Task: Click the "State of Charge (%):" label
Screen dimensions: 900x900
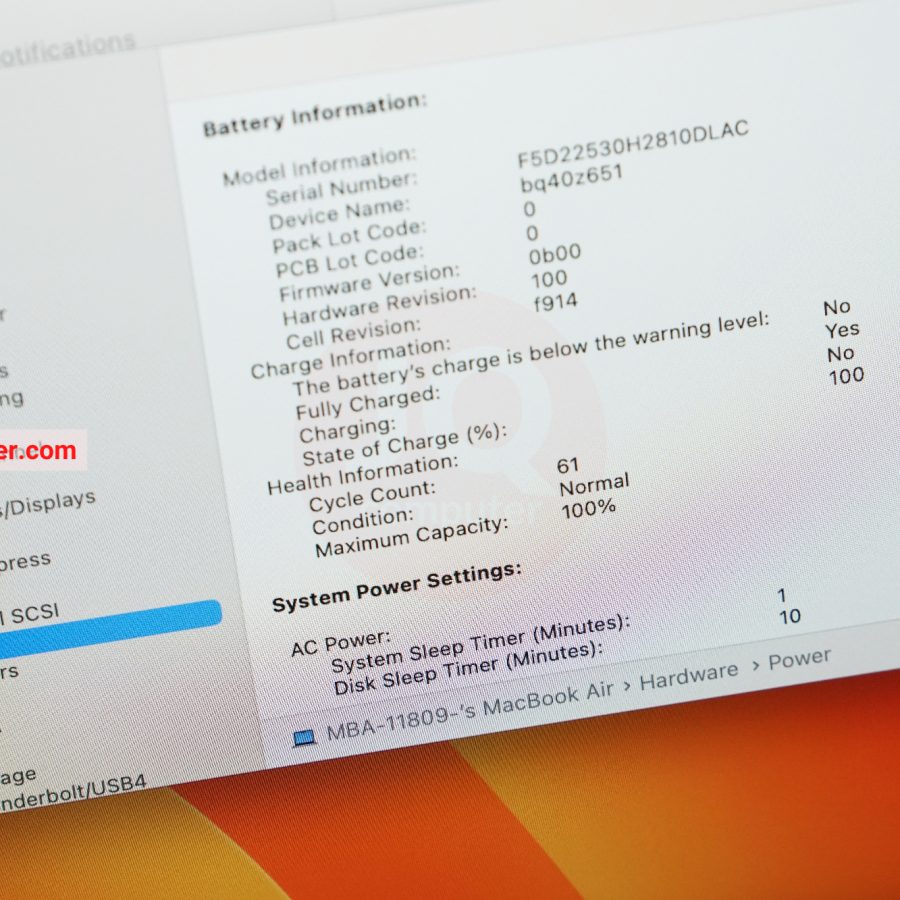Action: click(x=405, y=445)
